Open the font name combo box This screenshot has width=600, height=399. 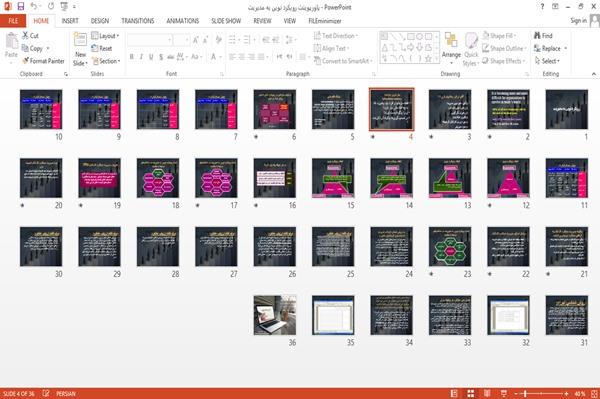tap(150, 40)
